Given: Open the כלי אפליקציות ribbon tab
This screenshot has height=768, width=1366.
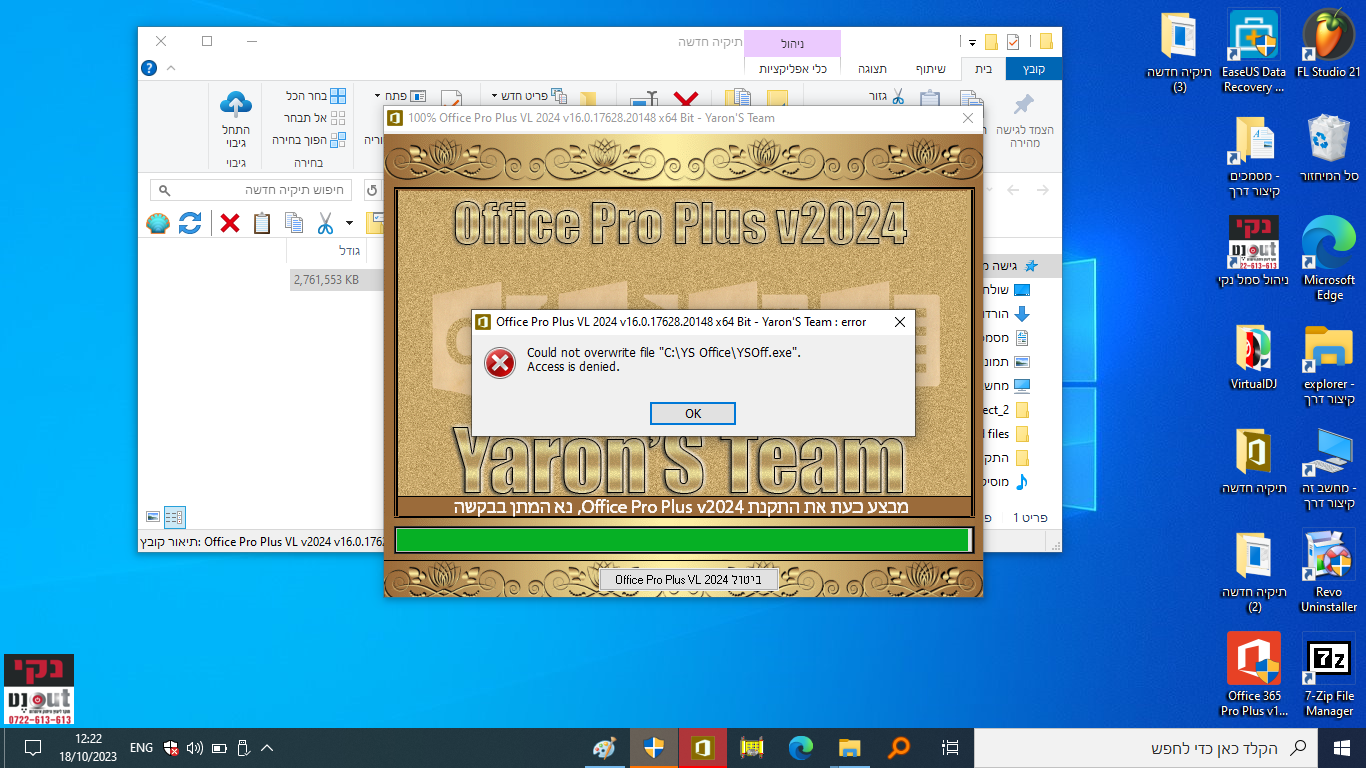Looking at the screenshot, I should click(x=792, y=69).
